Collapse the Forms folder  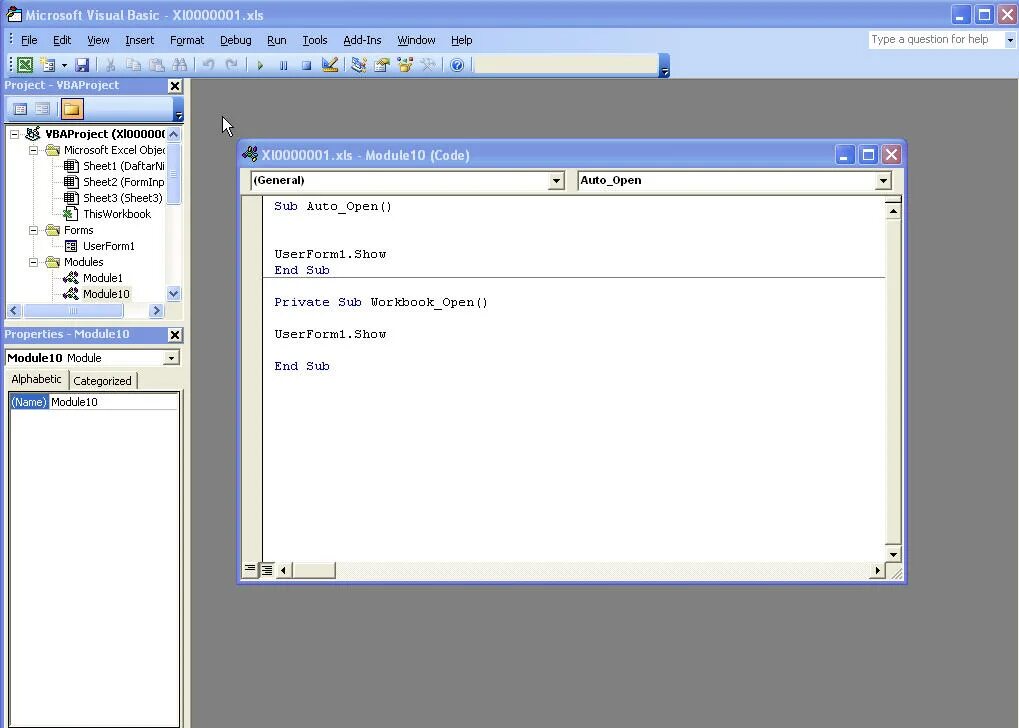(34, 230)
